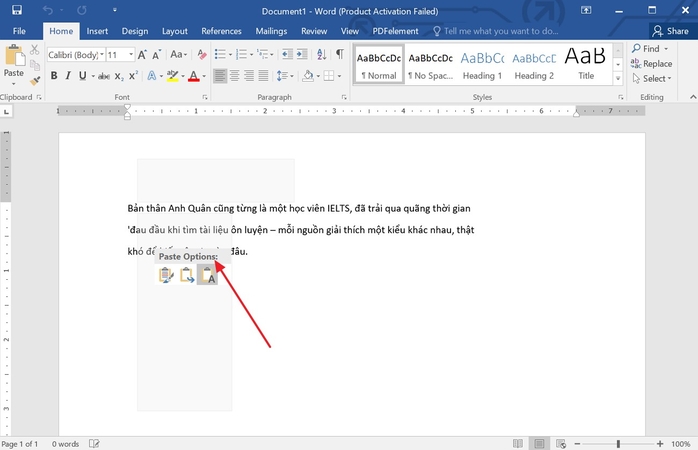Viewport: 698px width, 450px height.
Task: Open the Paste dropdown arrow
Action: 14,84
